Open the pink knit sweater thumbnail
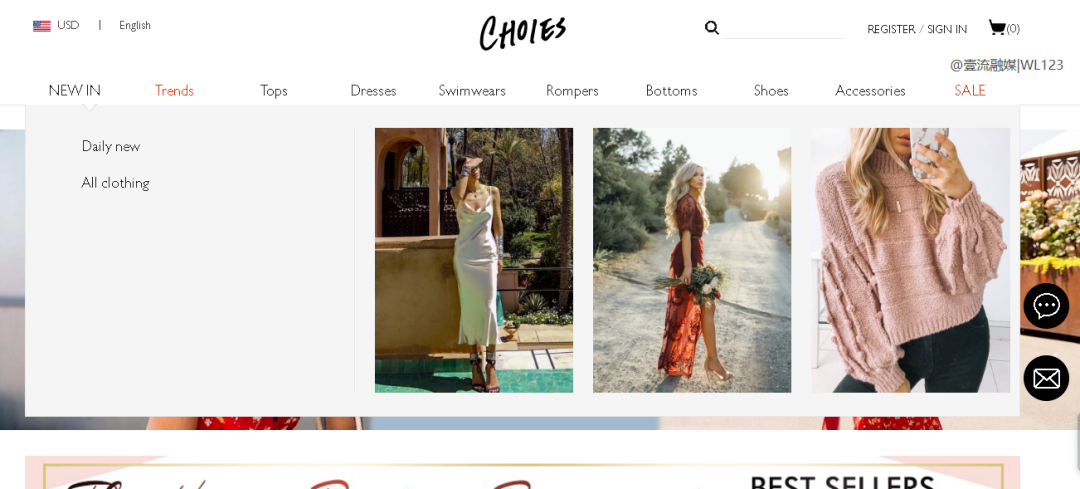Viewport: 1080px width, 489px height. (x=911, y=260)
